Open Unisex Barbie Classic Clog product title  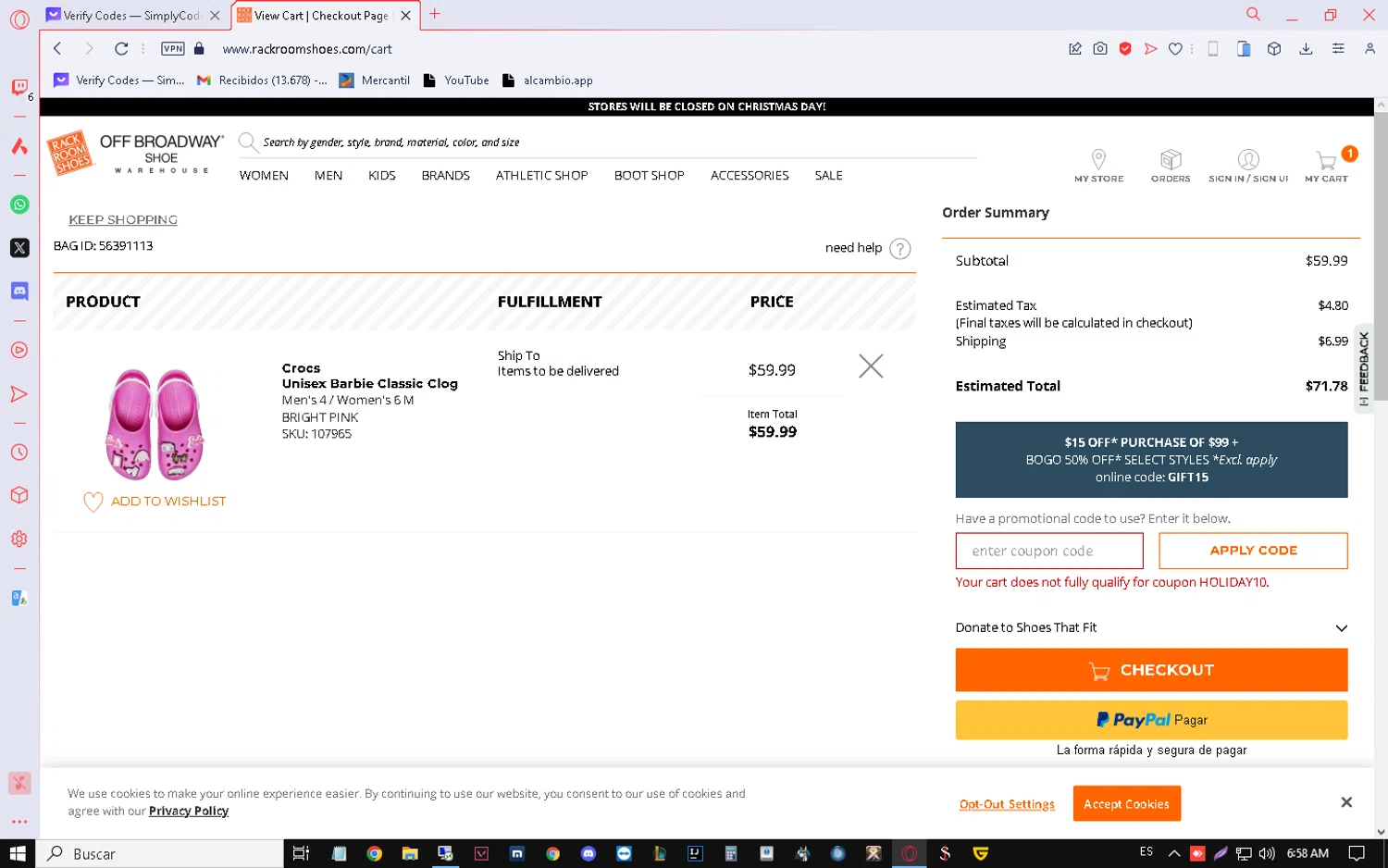(370, 384)
